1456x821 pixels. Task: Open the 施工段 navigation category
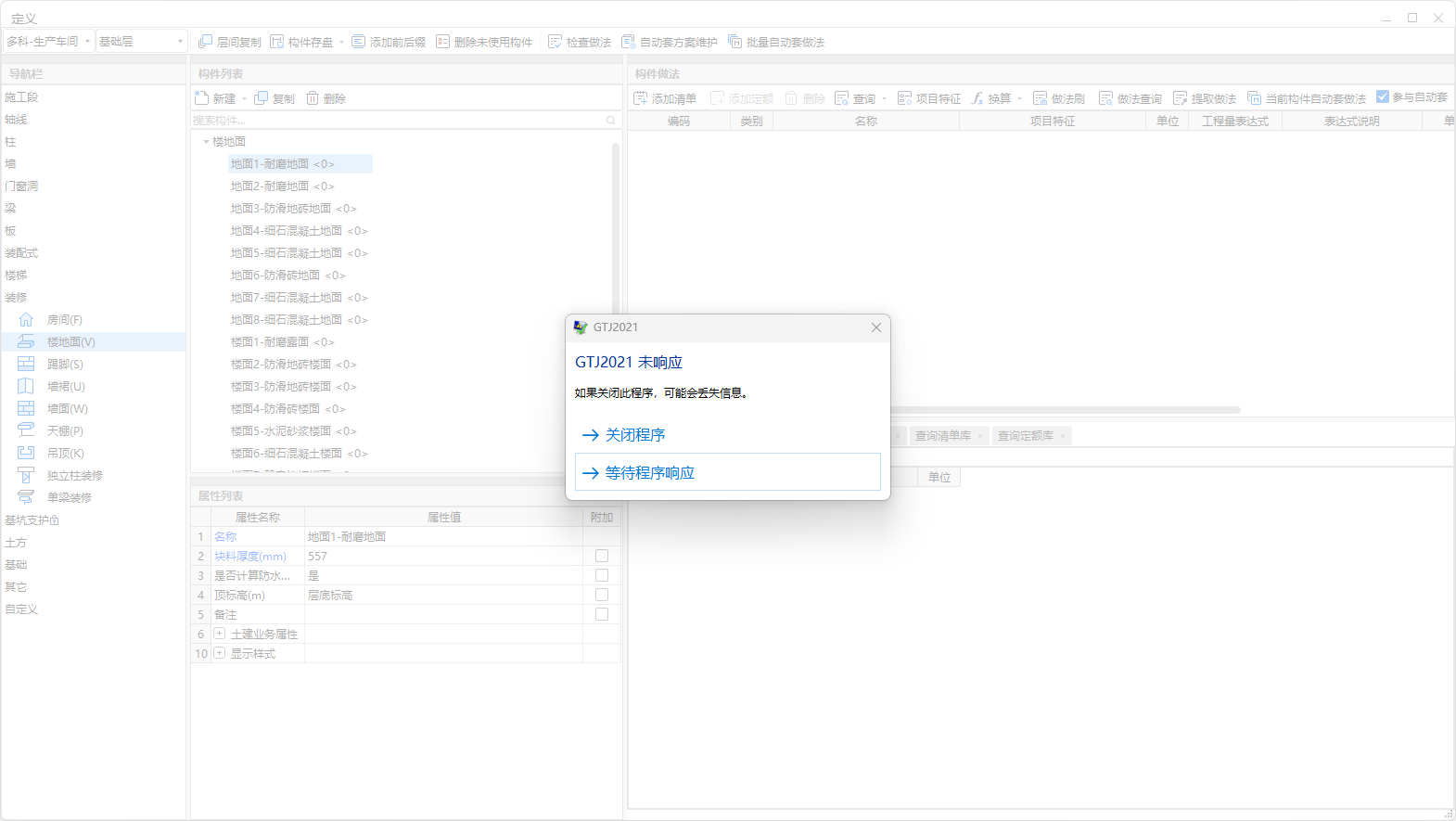click(21, 97)
